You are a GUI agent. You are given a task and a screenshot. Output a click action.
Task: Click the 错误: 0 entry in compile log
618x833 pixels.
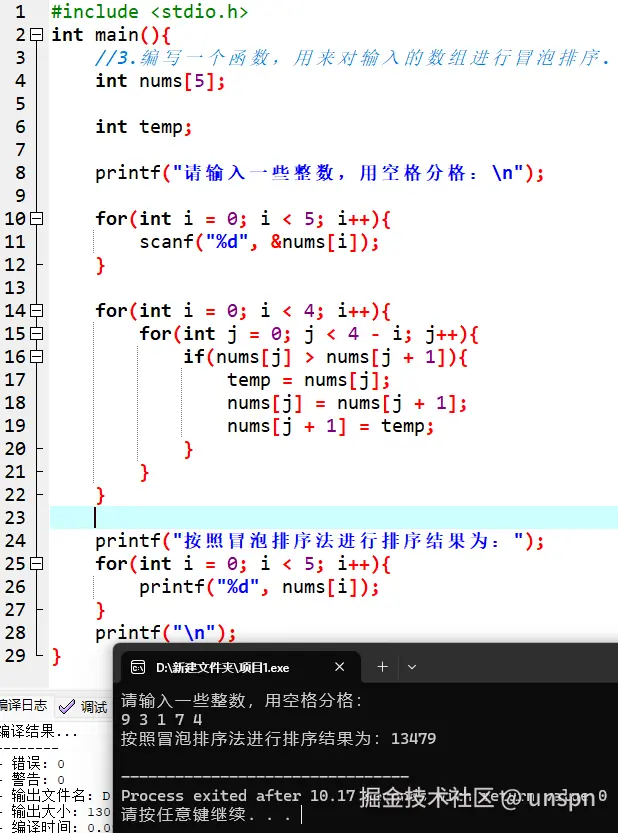pyautogui.click(x=38, y=764)
